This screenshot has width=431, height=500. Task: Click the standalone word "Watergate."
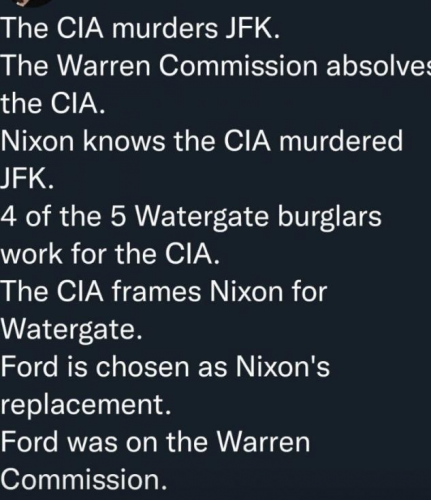(x=71, y=330)
